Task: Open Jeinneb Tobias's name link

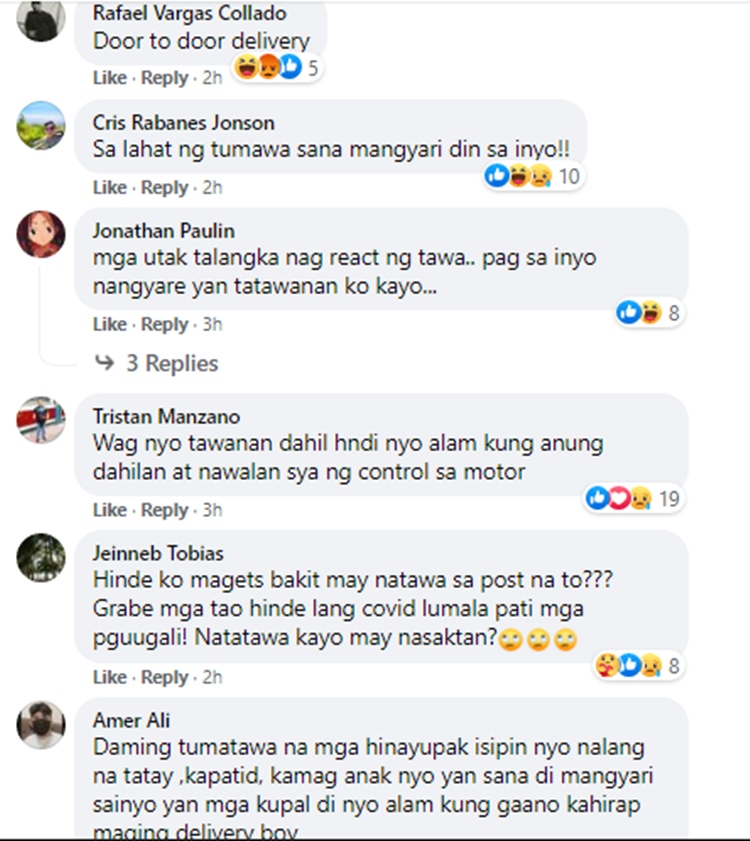Action: tap(158, 553)
